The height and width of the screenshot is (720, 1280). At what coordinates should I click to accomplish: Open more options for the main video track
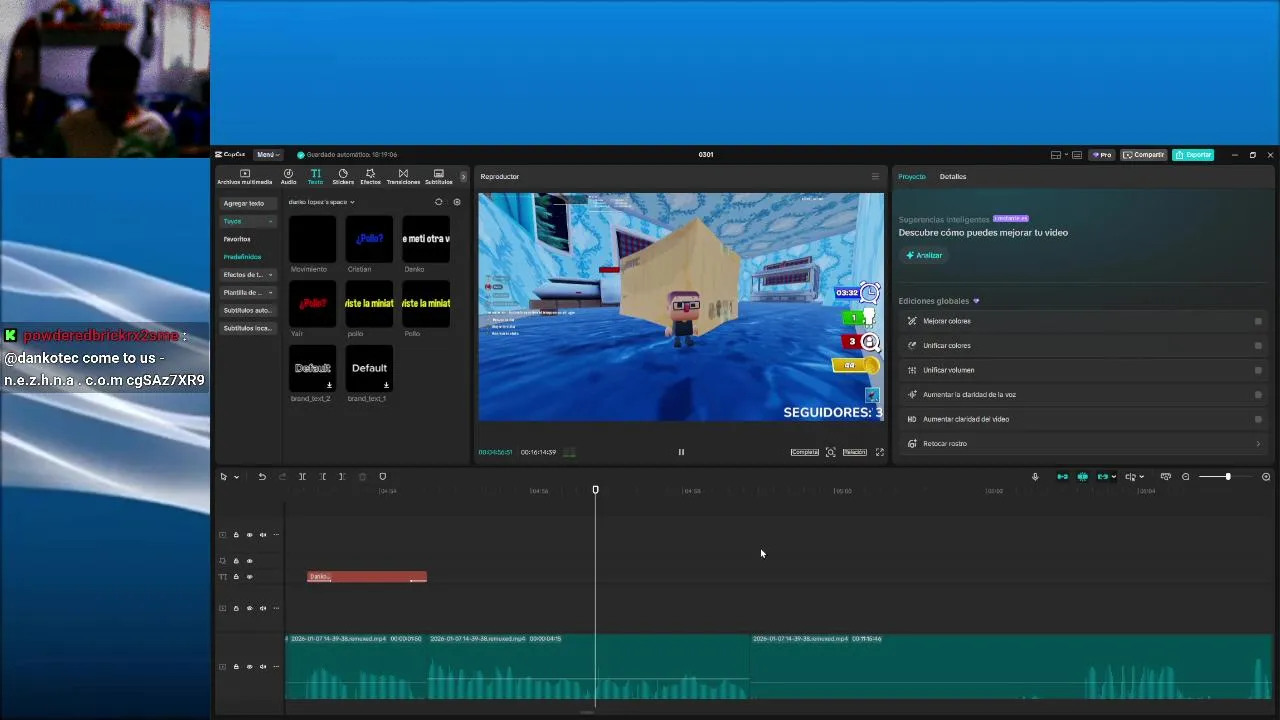pos(276,667)
